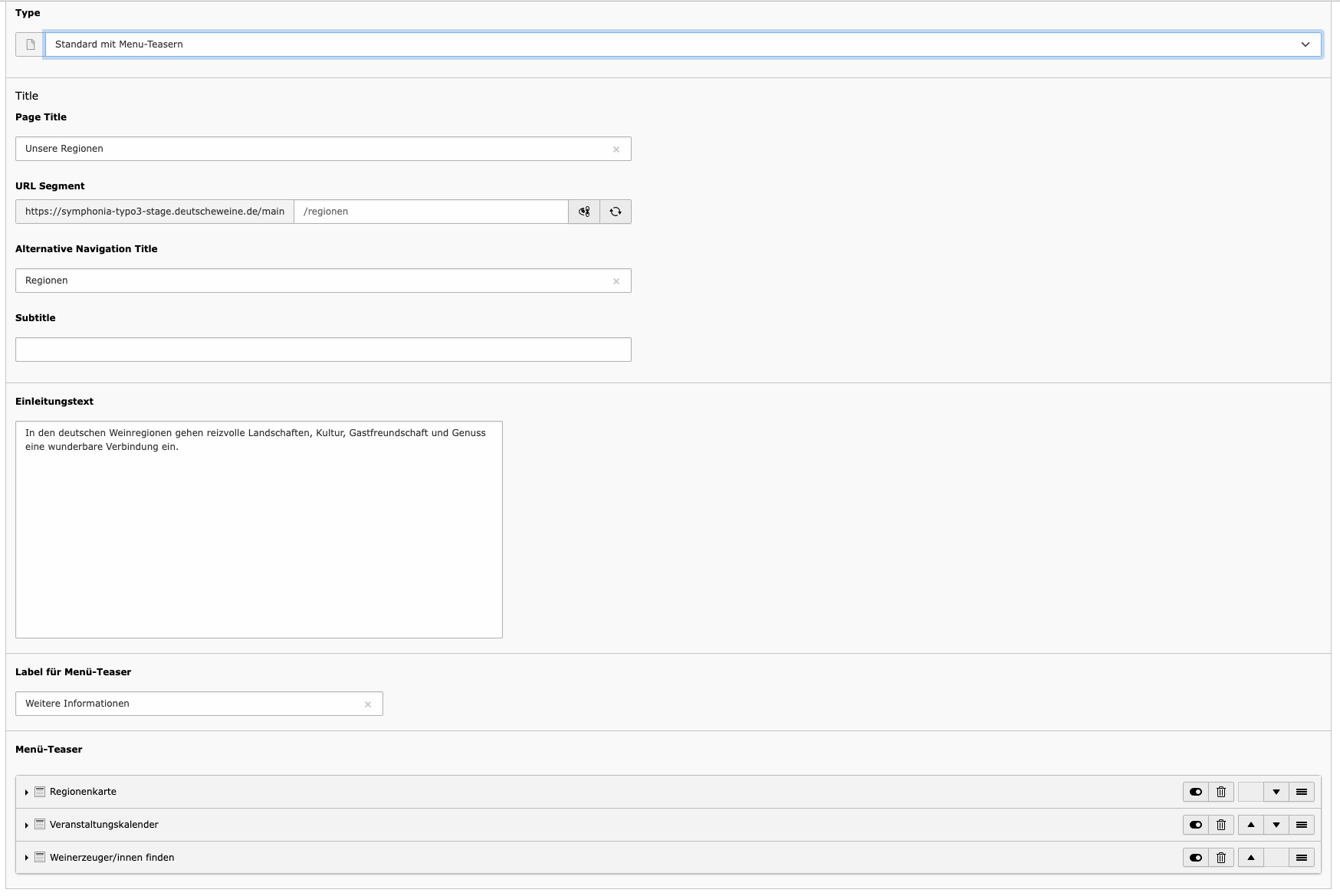Move Regionenkarte teaser down

(1276, 792)
